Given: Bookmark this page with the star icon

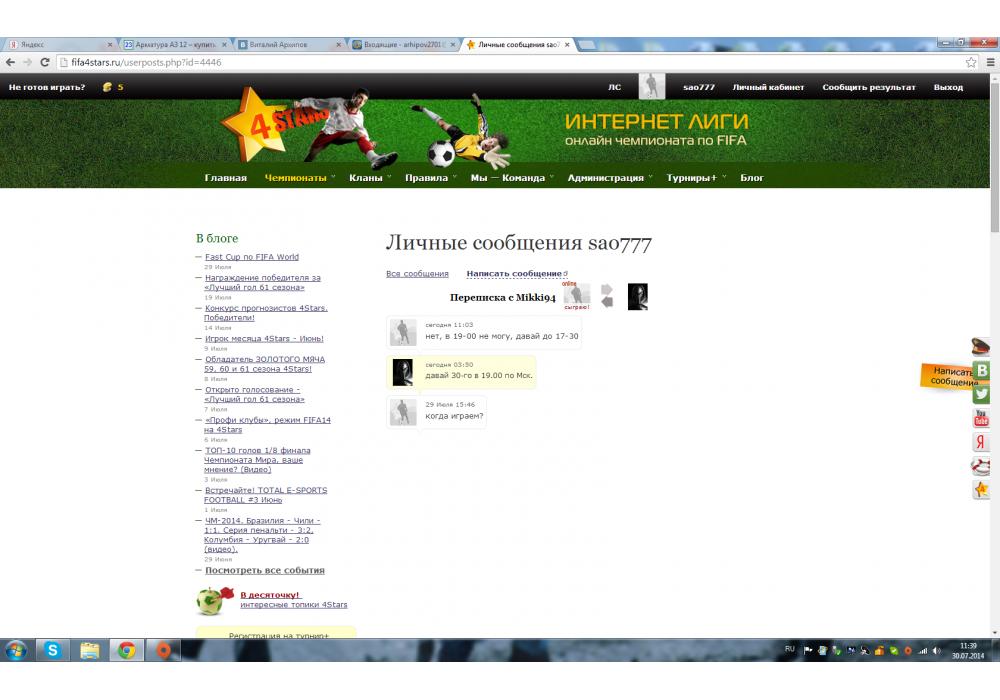Looking at the screenshot, I should (970, 62).
